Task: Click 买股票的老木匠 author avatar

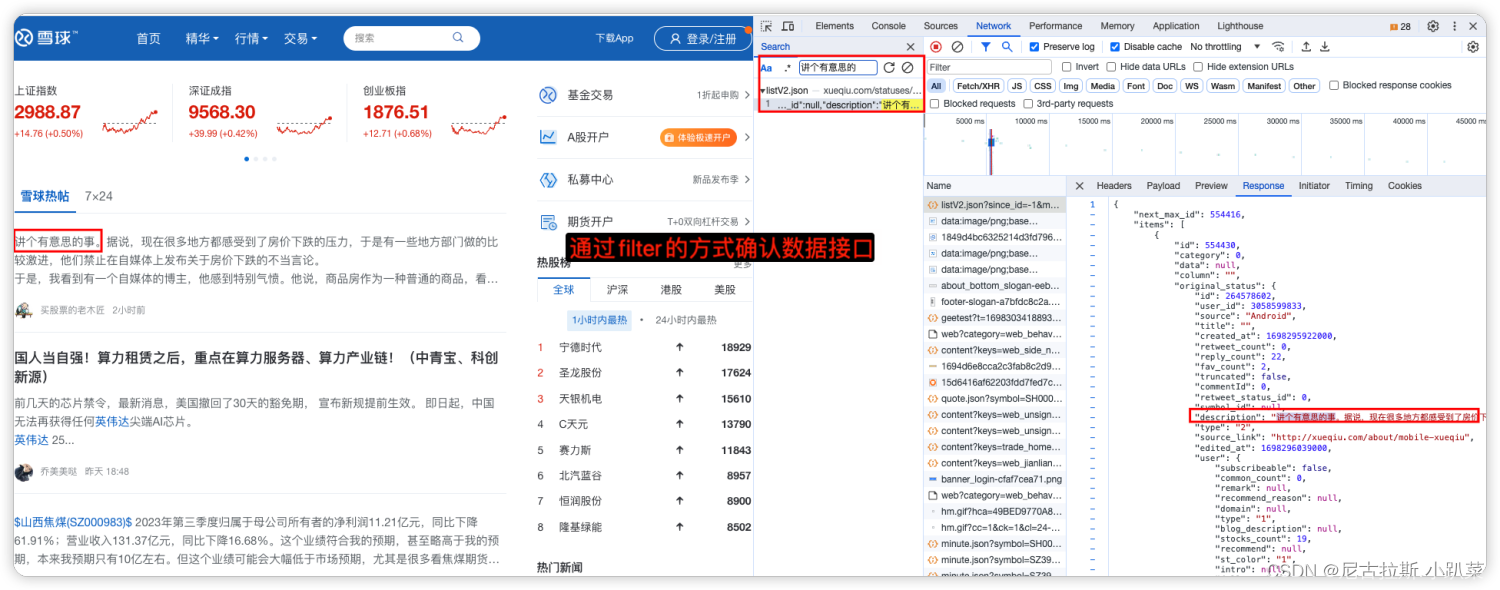Action: tap(24, 310)
